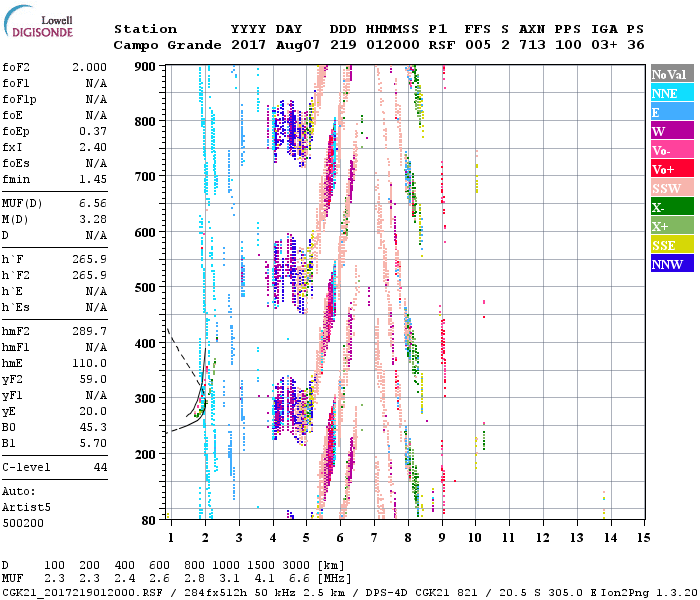The width and height of the screenshot is (700, 600).
Task: Click the W purple legend entry
Action: pyautogui.click(x=671, y=131)
